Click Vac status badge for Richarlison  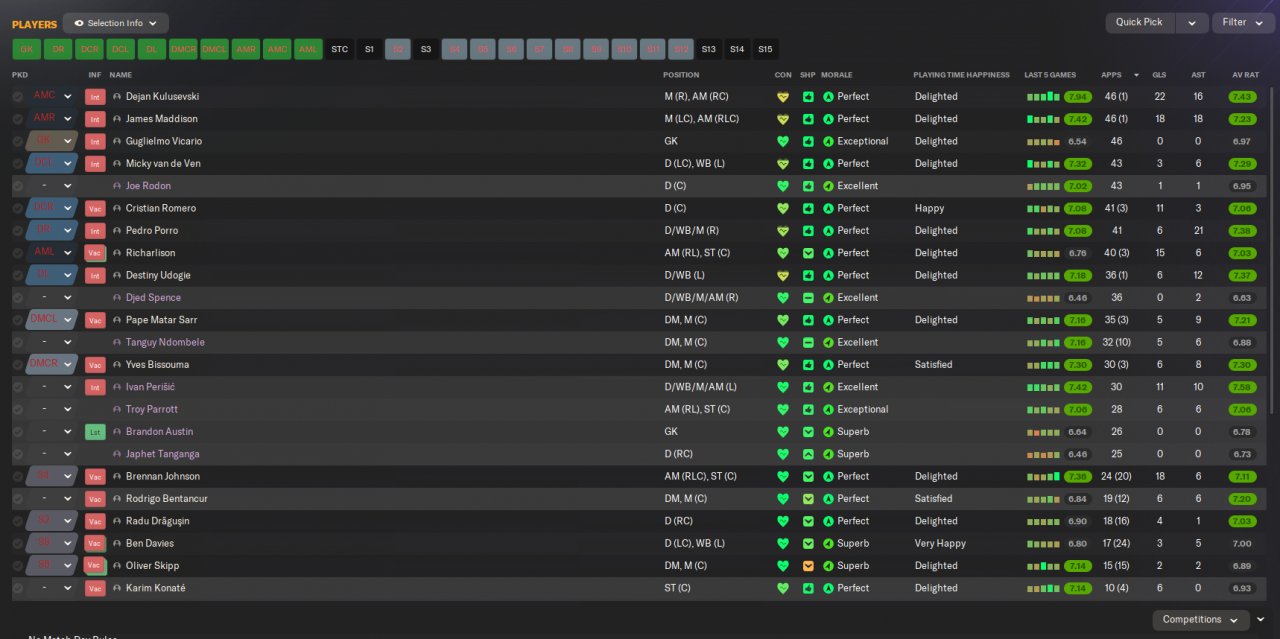click(95, 254)
